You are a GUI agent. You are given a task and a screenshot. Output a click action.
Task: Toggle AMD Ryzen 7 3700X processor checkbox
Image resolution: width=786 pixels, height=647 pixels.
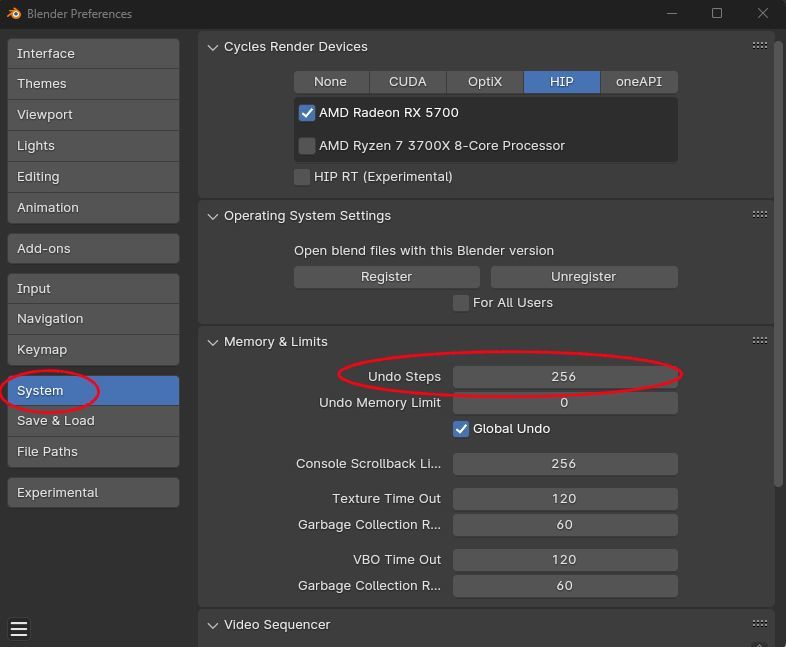[x=307, y=146]
